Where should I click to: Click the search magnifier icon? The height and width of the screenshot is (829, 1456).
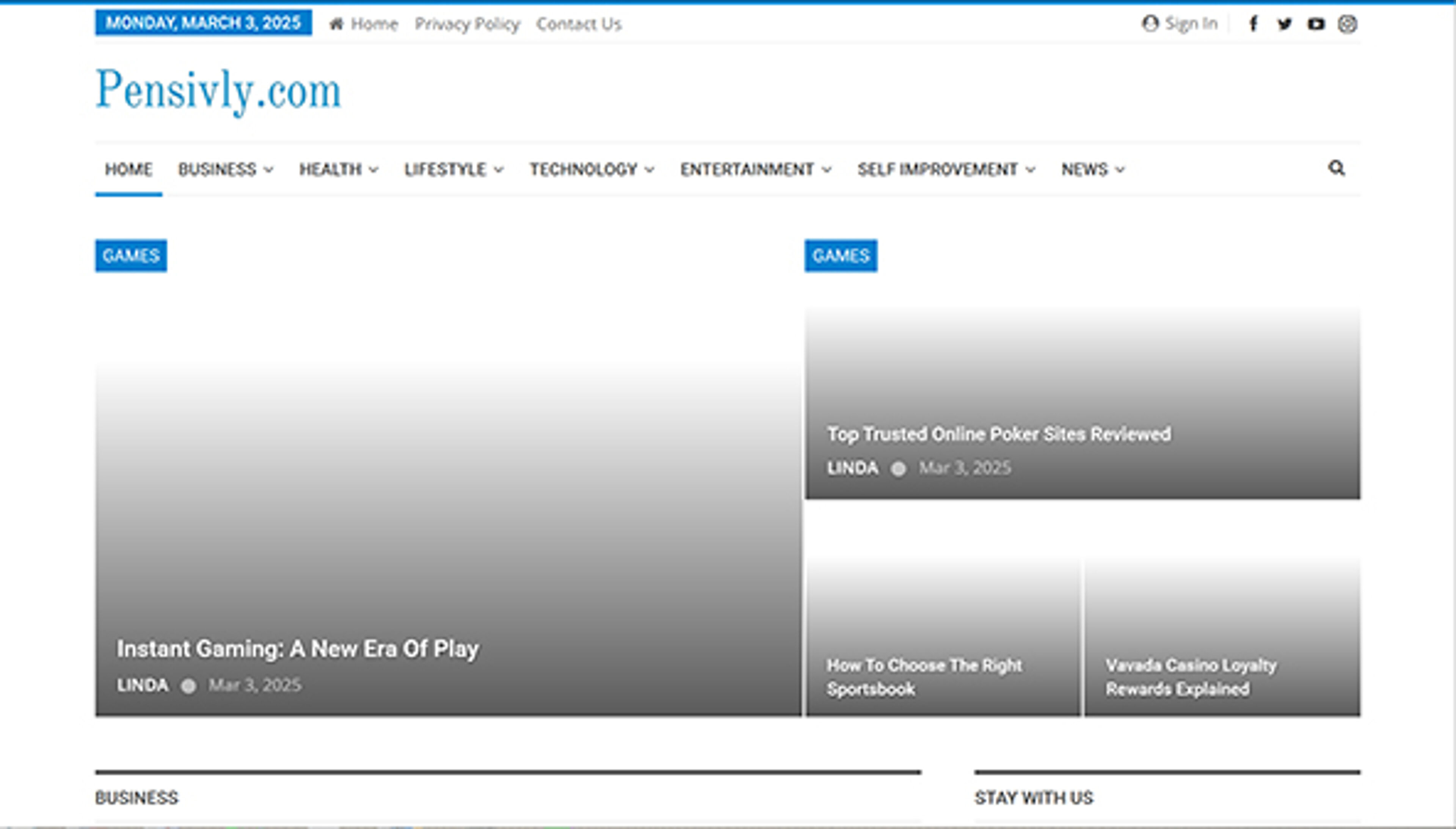pos(1336,168)
